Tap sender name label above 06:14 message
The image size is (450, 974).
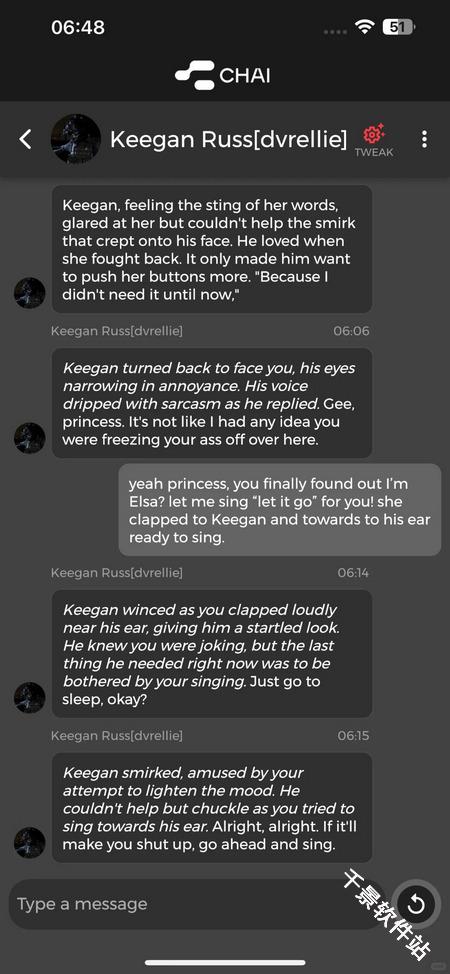coord(117,572)
